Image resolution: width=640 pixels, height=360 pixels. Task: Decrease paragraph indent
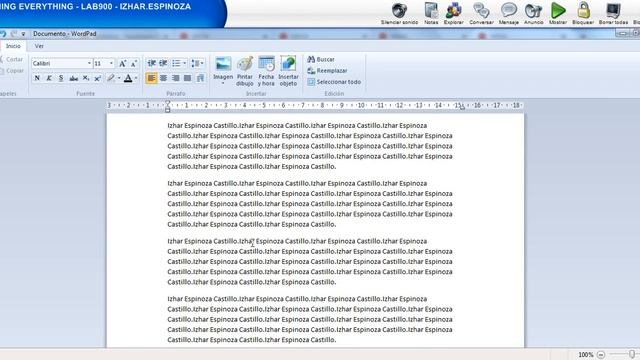coord(151,63)
